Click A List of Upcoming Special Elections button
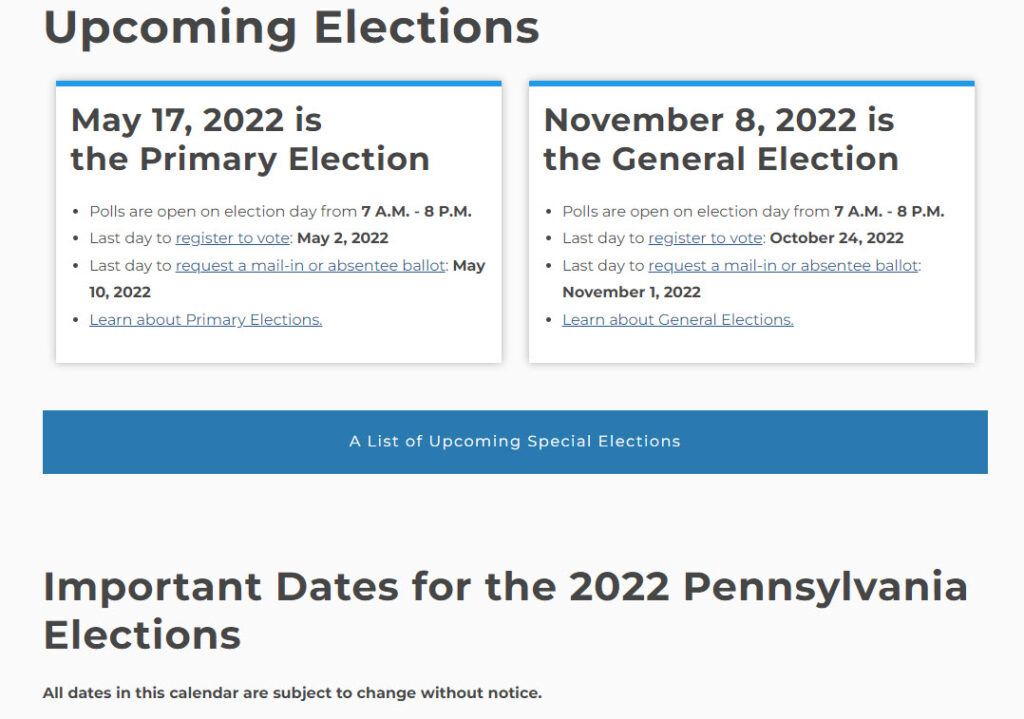This screenshot has height=719, width=1024. coord(515,442)
